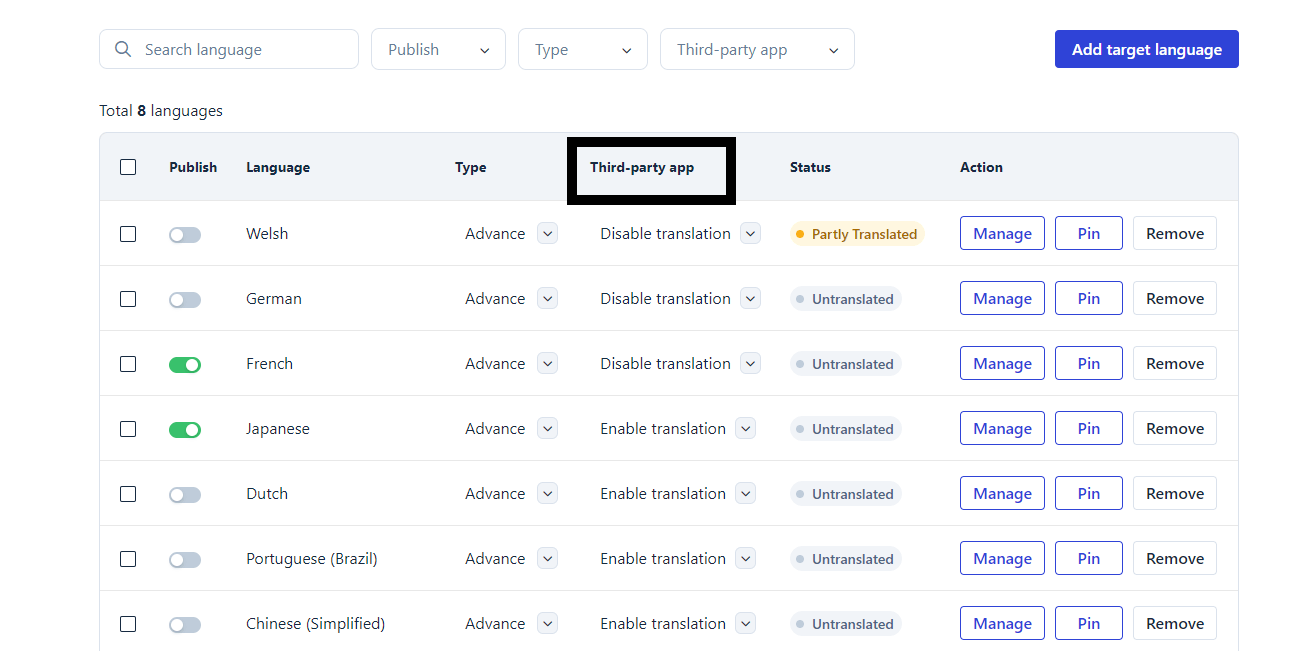Open Enable translation dropdown for Portuguese (Brazil)
This screenshot has height=651, width=1308.
(745, 558)
